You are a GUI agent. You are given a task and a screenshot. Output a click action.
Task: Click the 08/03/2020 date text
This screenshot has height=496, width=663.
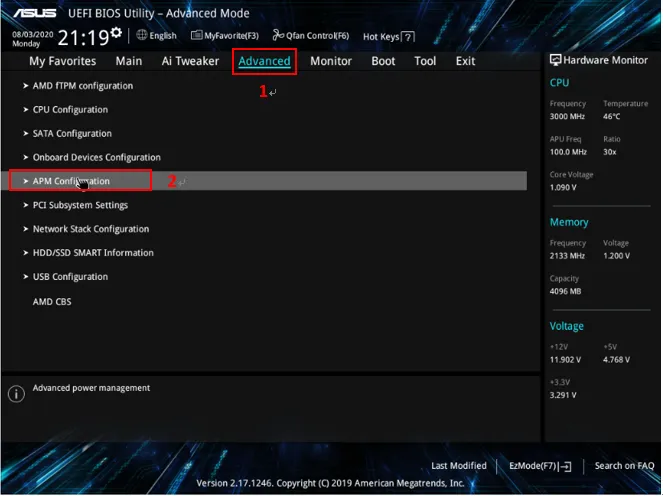point(33,35)
